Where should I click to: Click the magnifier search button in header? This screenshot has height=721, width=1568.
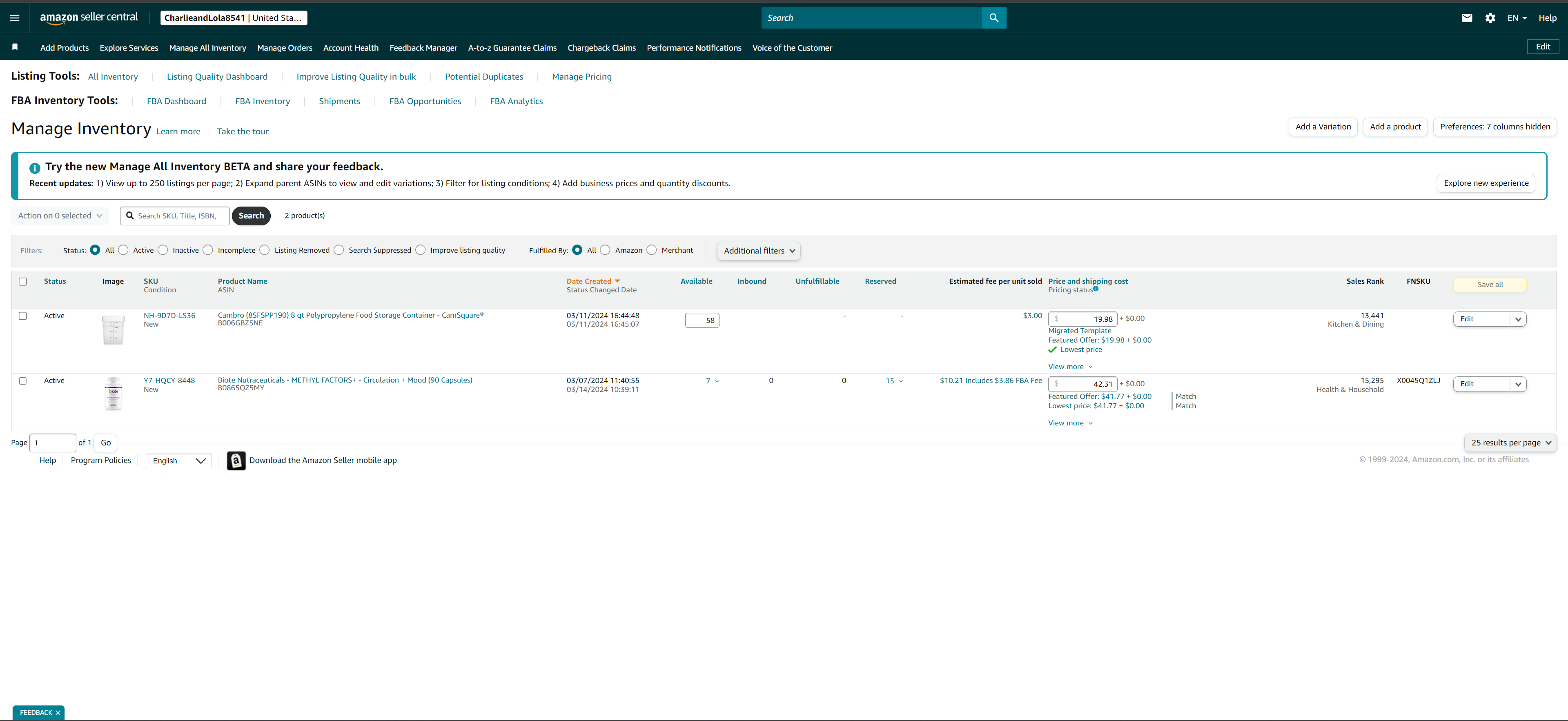(x=993, y=18)
